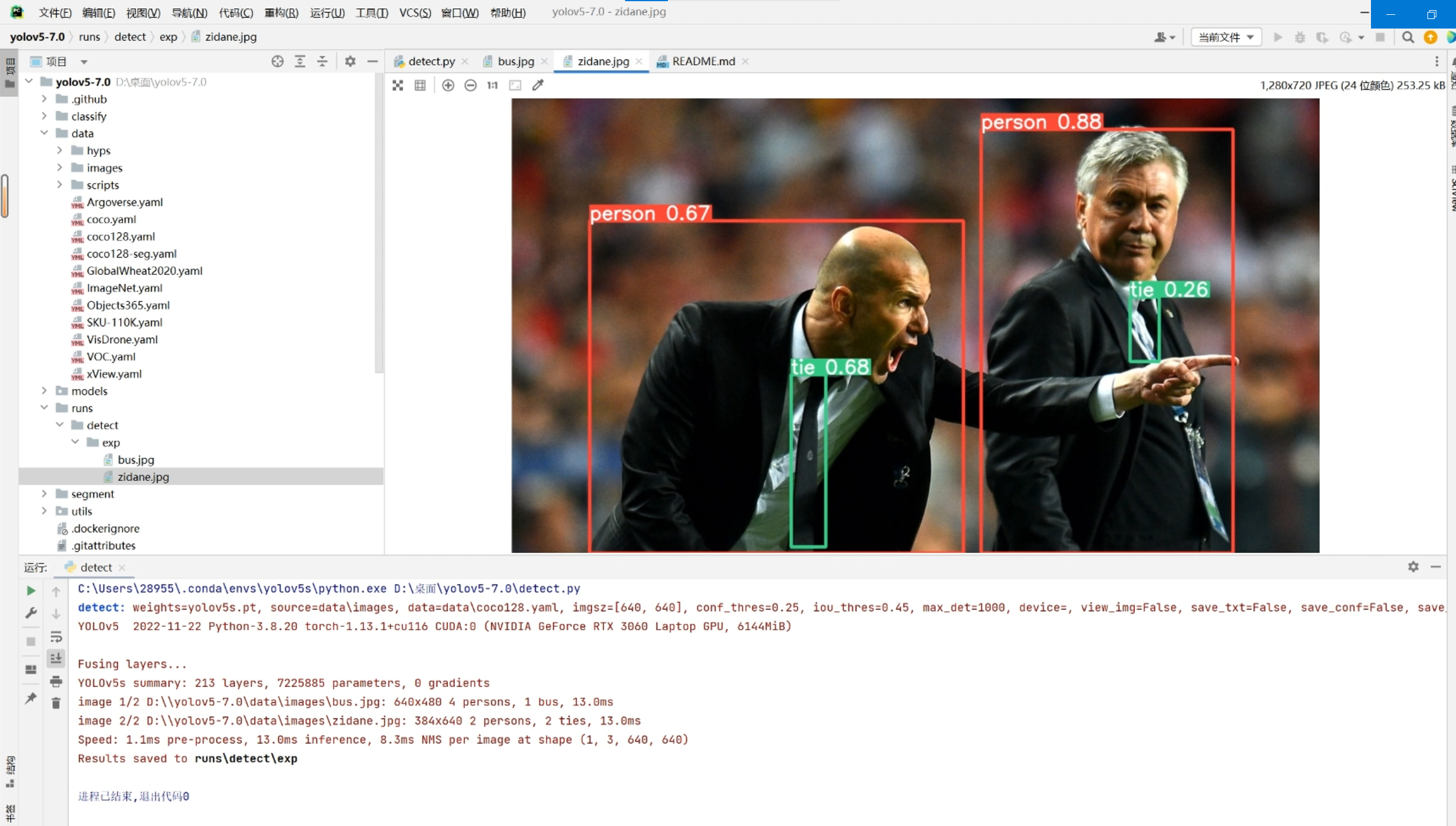Open the user account dropdown
Screen dimensions: 1456x826
[1164, 37]
